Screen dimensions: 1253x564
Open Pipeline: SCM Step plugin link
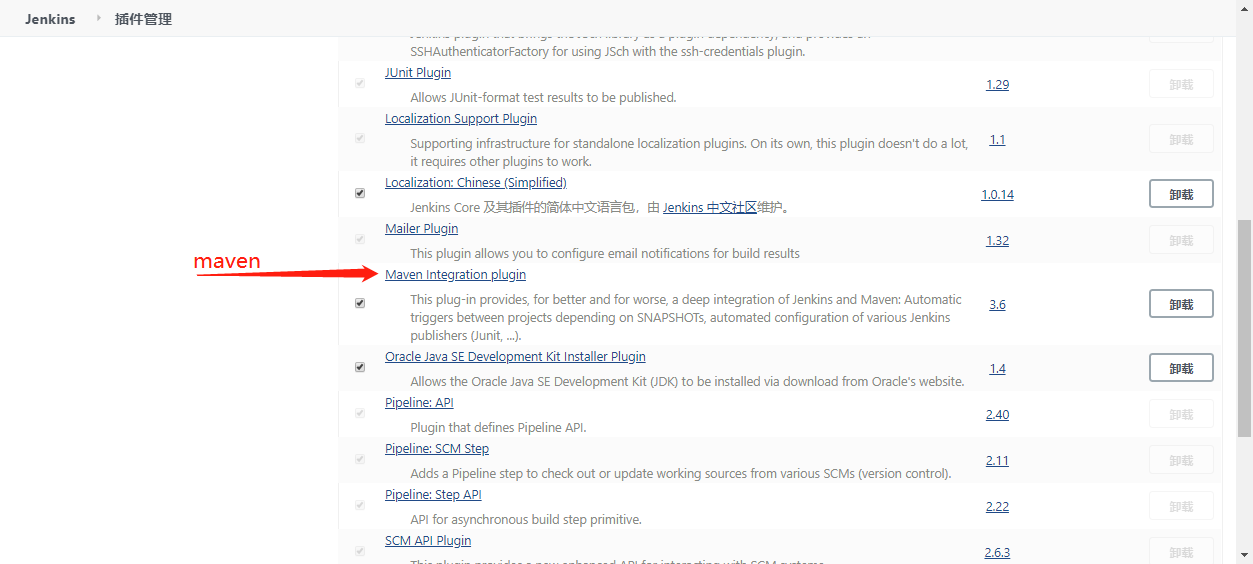tap(437, 449)
